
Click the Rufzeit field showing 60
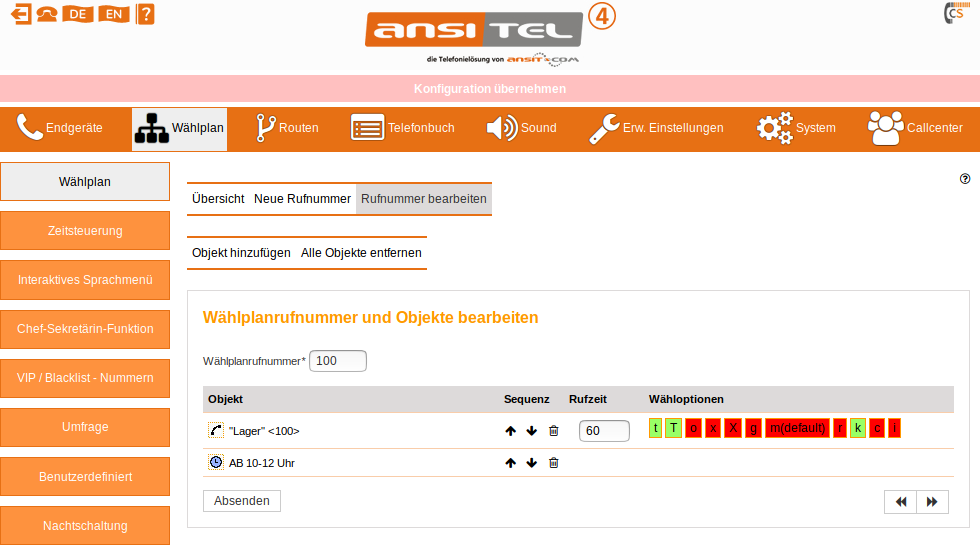coord(604,431)
